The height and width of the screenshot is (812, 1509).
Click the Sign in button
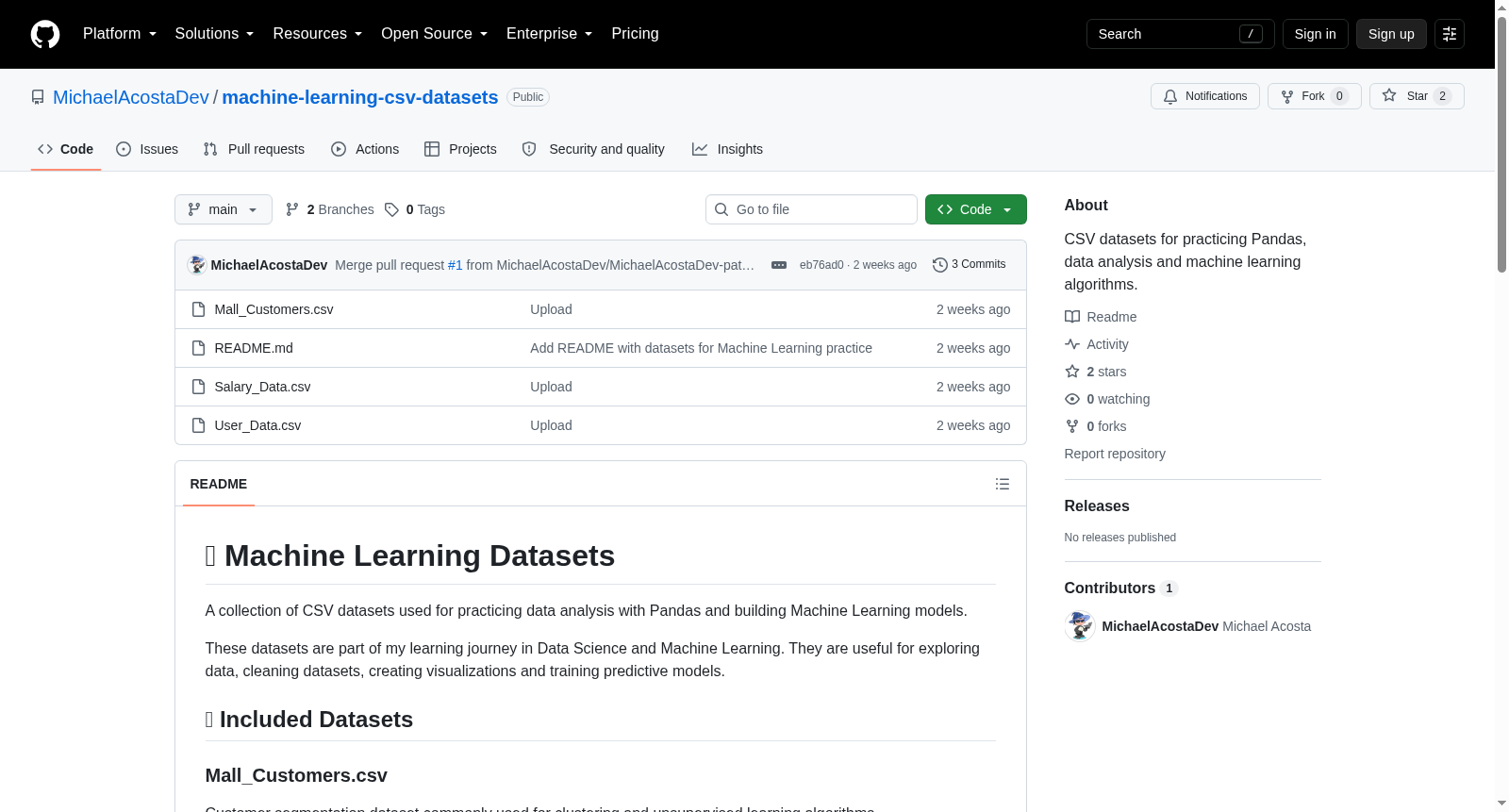pos(1315,34)
